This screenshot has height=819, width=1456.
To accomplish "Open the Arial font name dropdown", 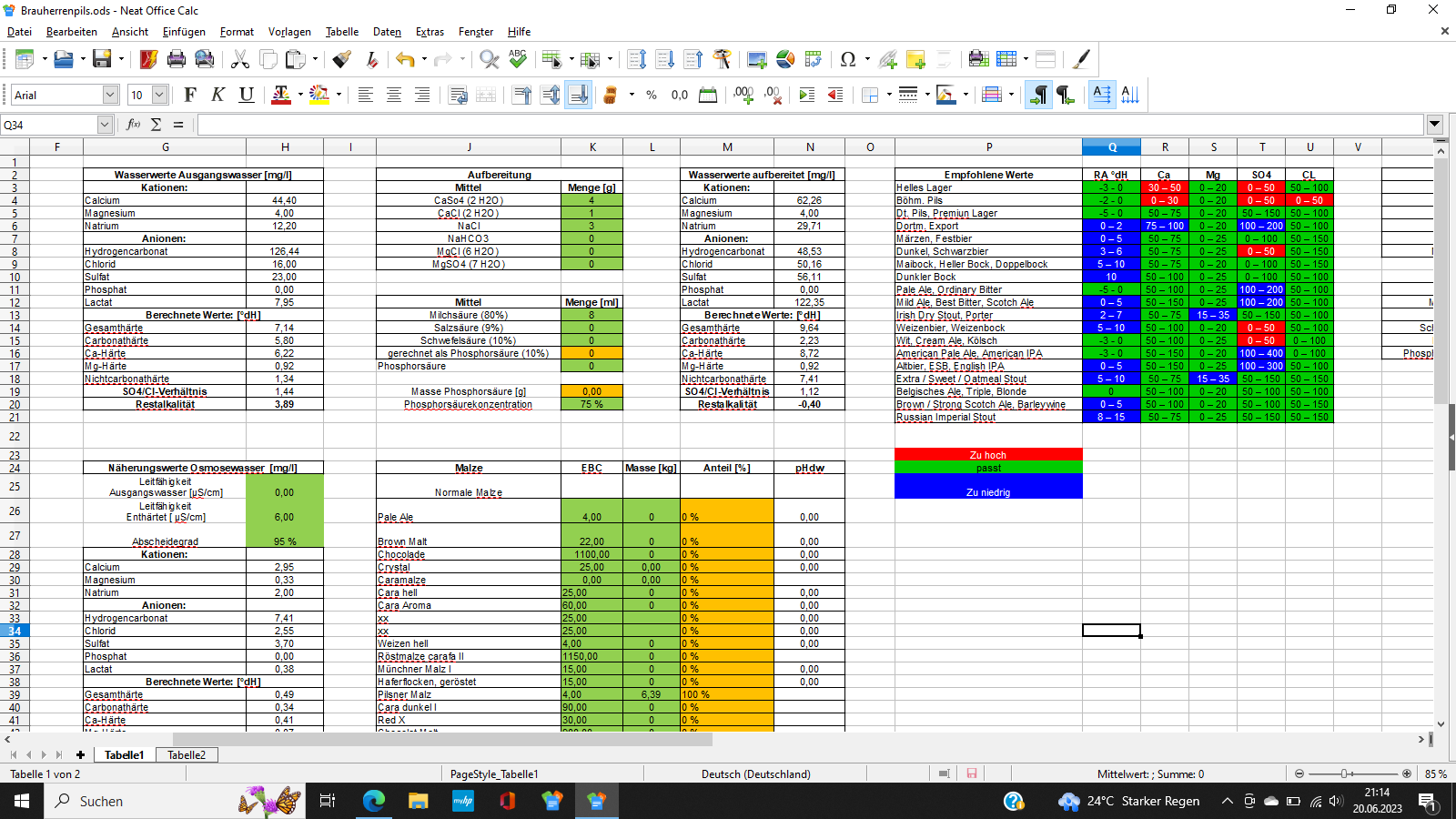I will (x=110, y=95).
